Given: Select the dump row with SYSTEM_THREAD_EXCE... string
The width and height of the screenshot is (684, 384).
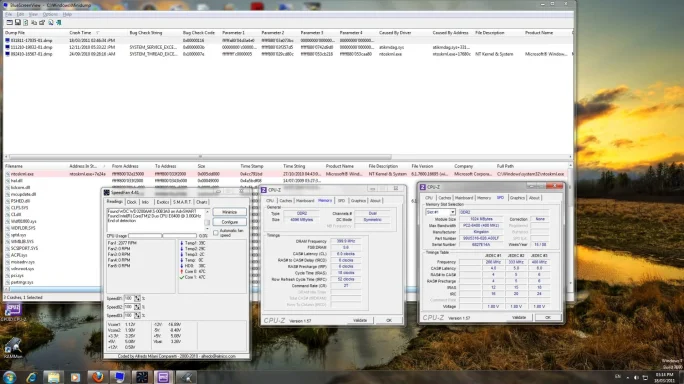Looking at the screenshot, I should [x=288, y=54].
